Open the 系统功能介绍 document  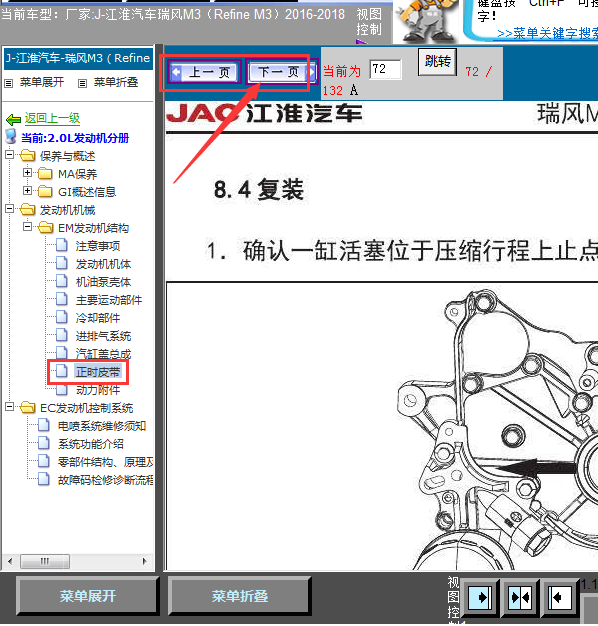point(91,444)
